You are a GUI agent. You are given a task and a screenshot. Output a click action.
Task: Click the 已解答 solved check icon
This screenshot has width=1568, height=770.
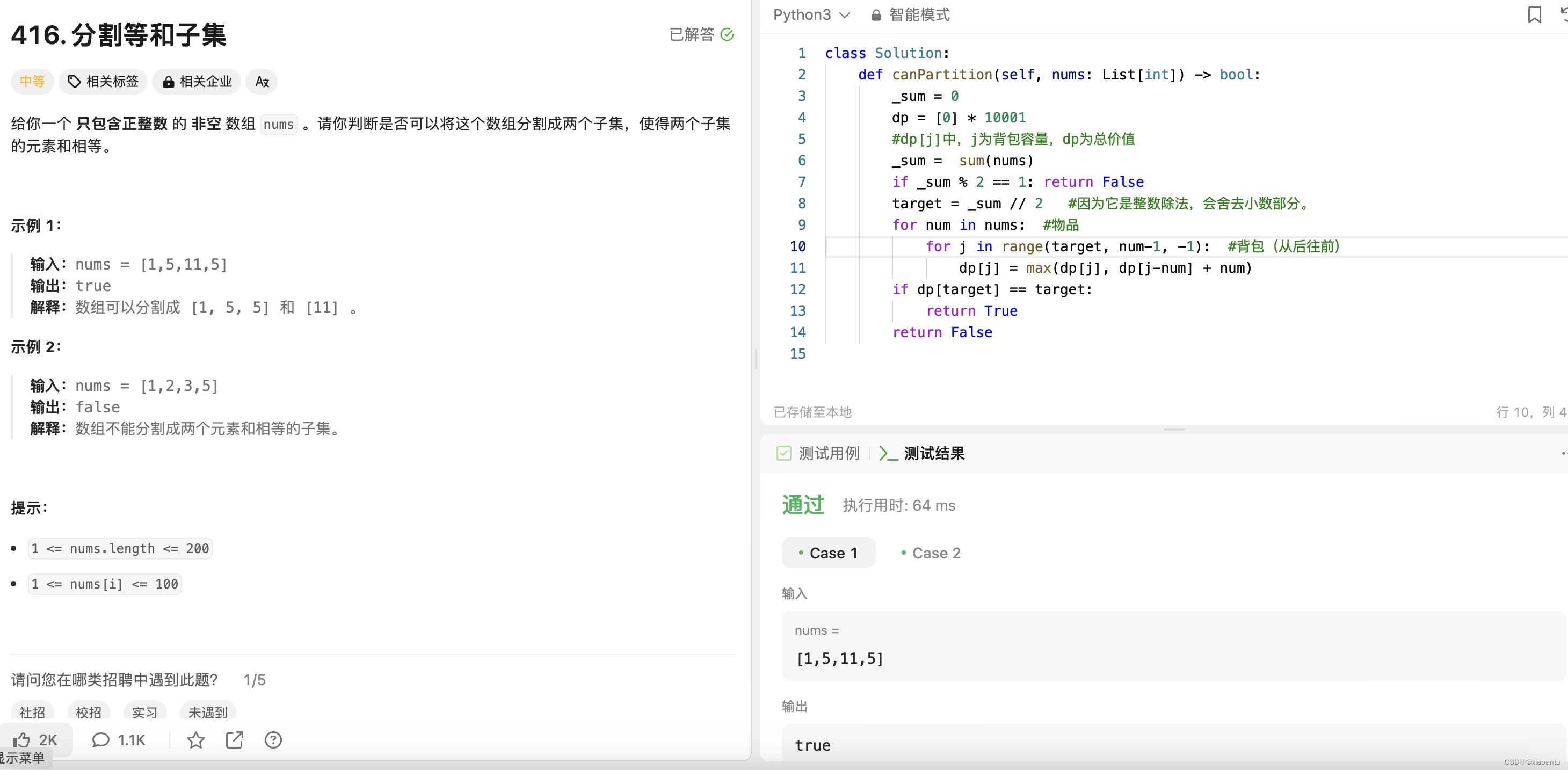click(x=727, y=35)
